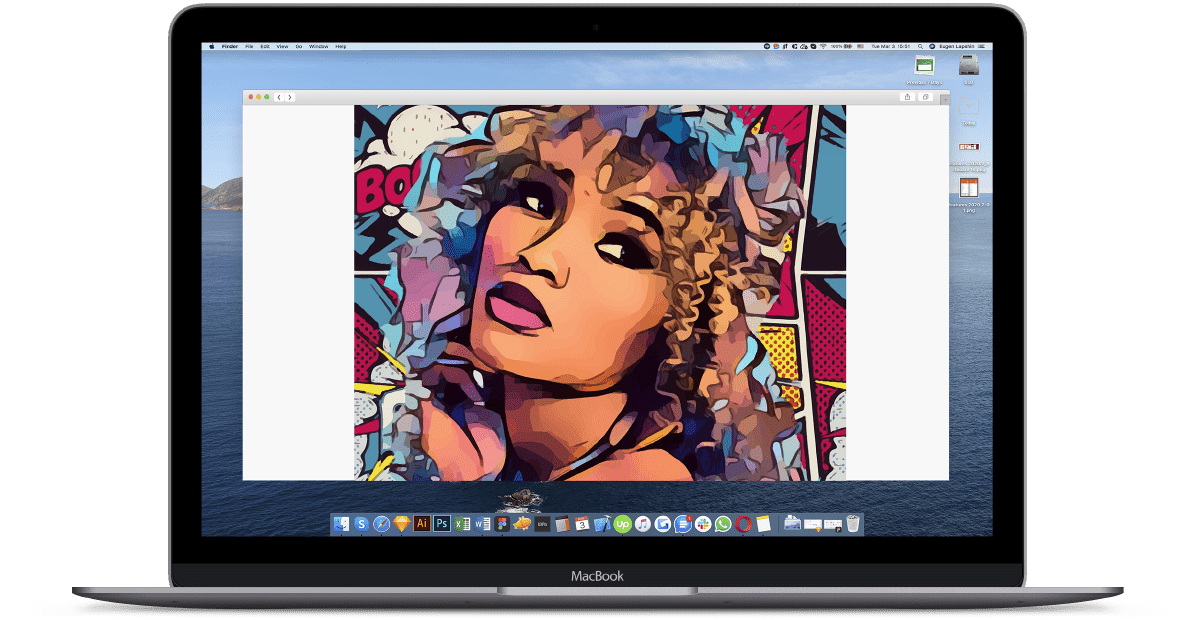Click the pop-art portrait image
The height and width of the screenshot is (620, 1200).
(x=600, y=292)
